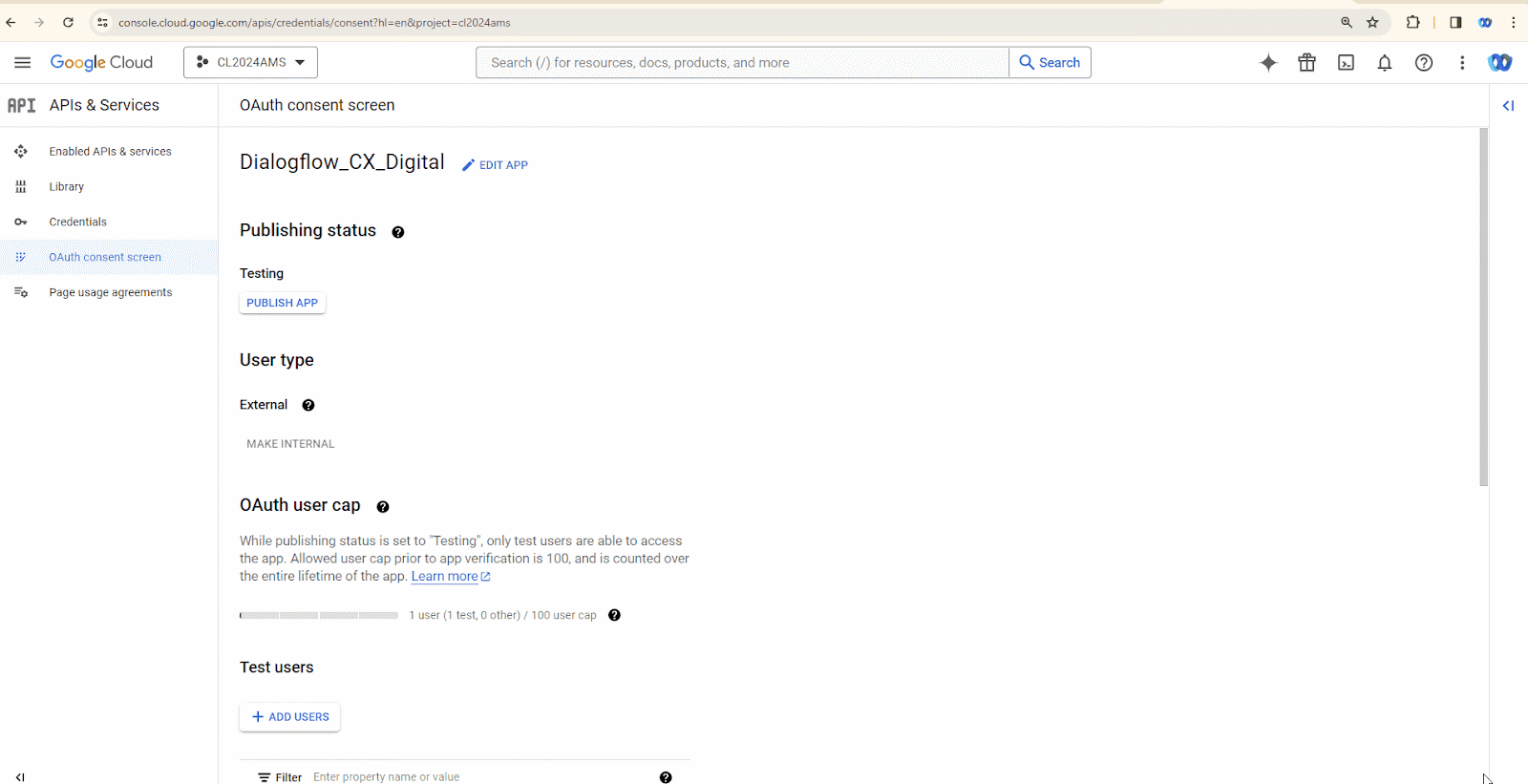Click the page vertical scrollbar

tap(1484, 307)
